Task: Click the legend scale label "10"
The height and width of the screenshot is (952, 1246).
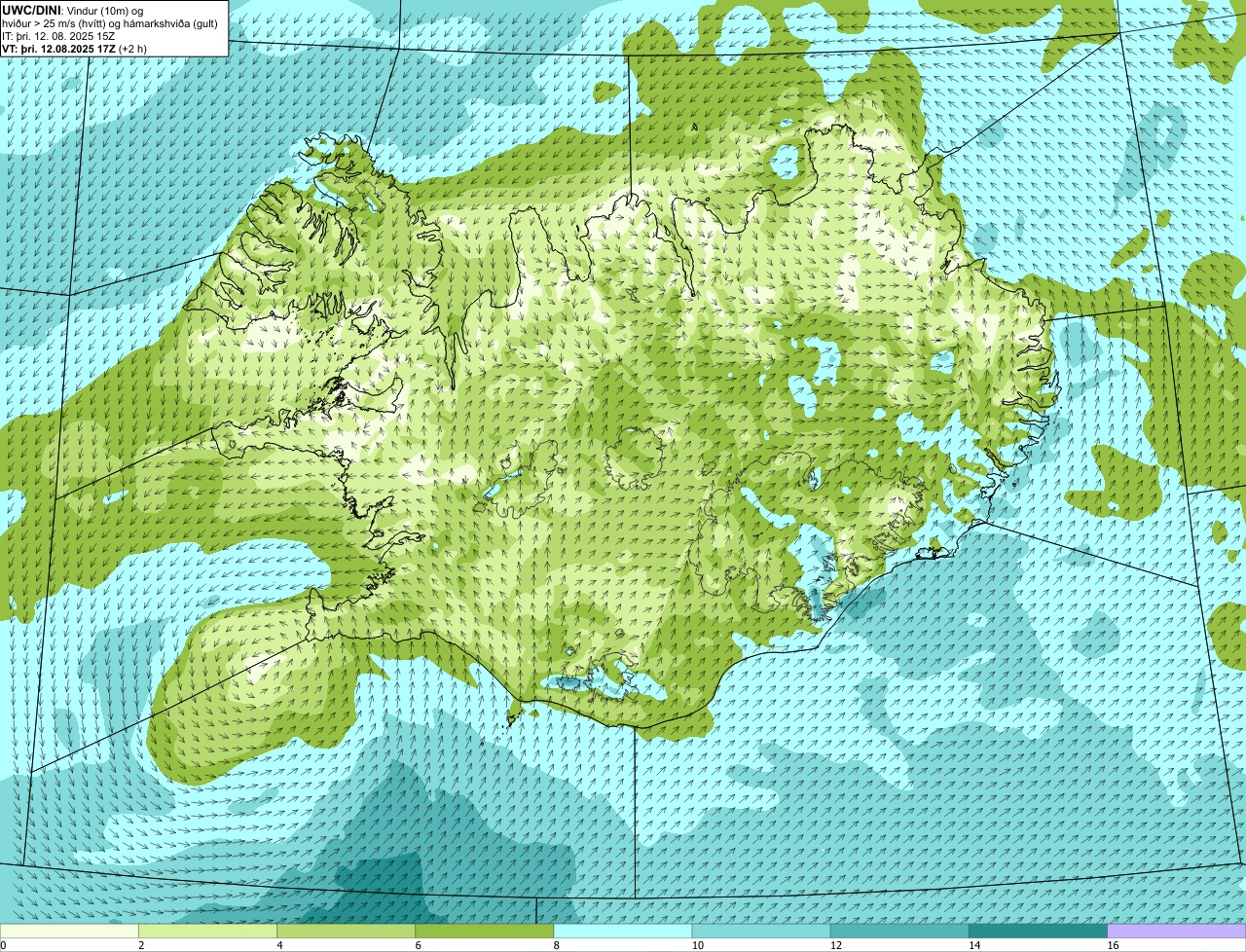Action: (697, 945)
